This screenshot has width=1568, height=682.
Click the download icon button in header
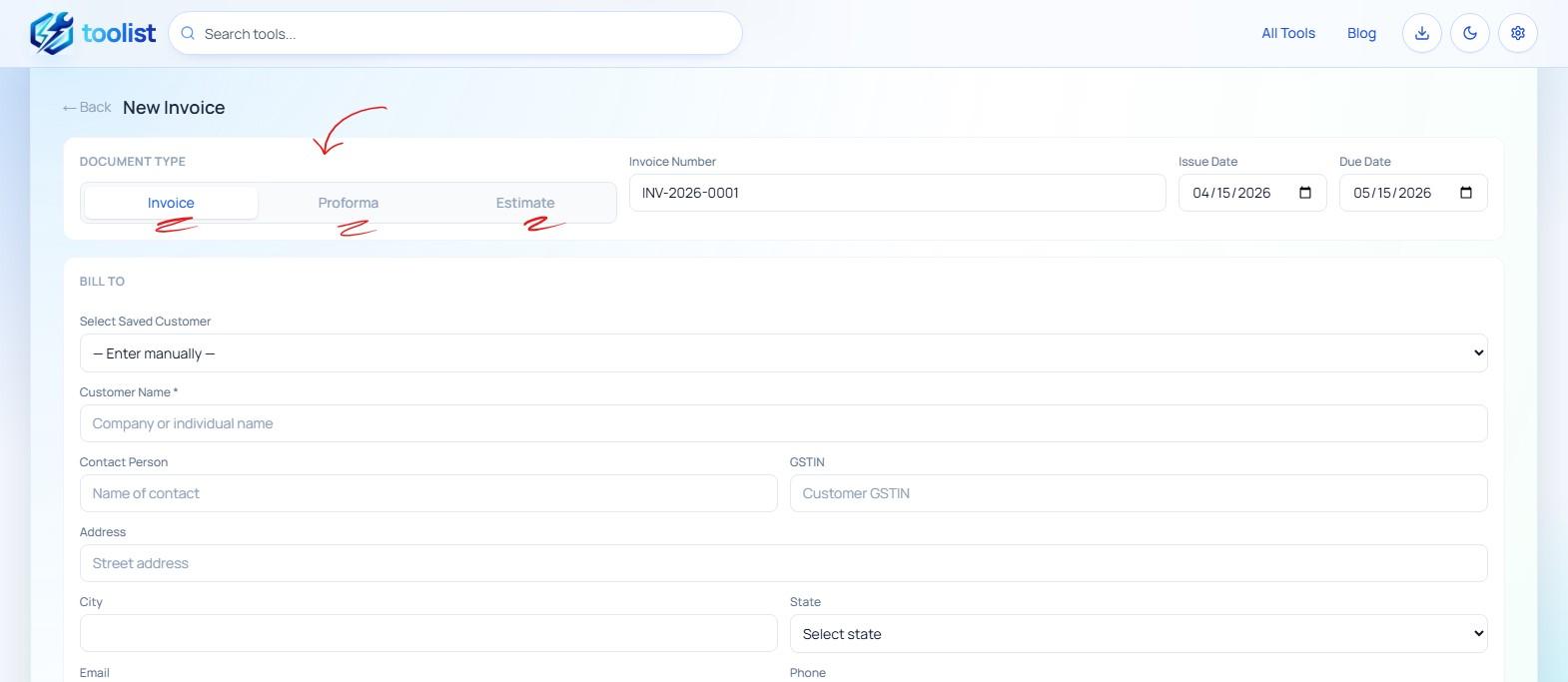click(1422, 33)
